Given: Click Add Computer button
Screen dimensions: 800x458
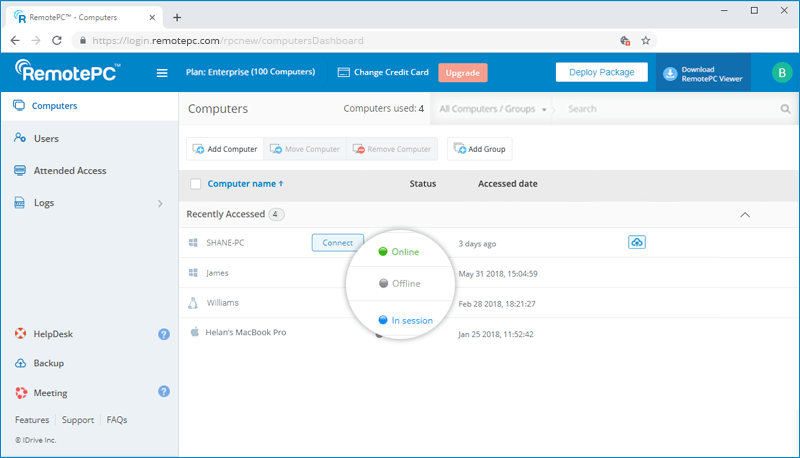Looking at the screenshot, I should [225, 149].
